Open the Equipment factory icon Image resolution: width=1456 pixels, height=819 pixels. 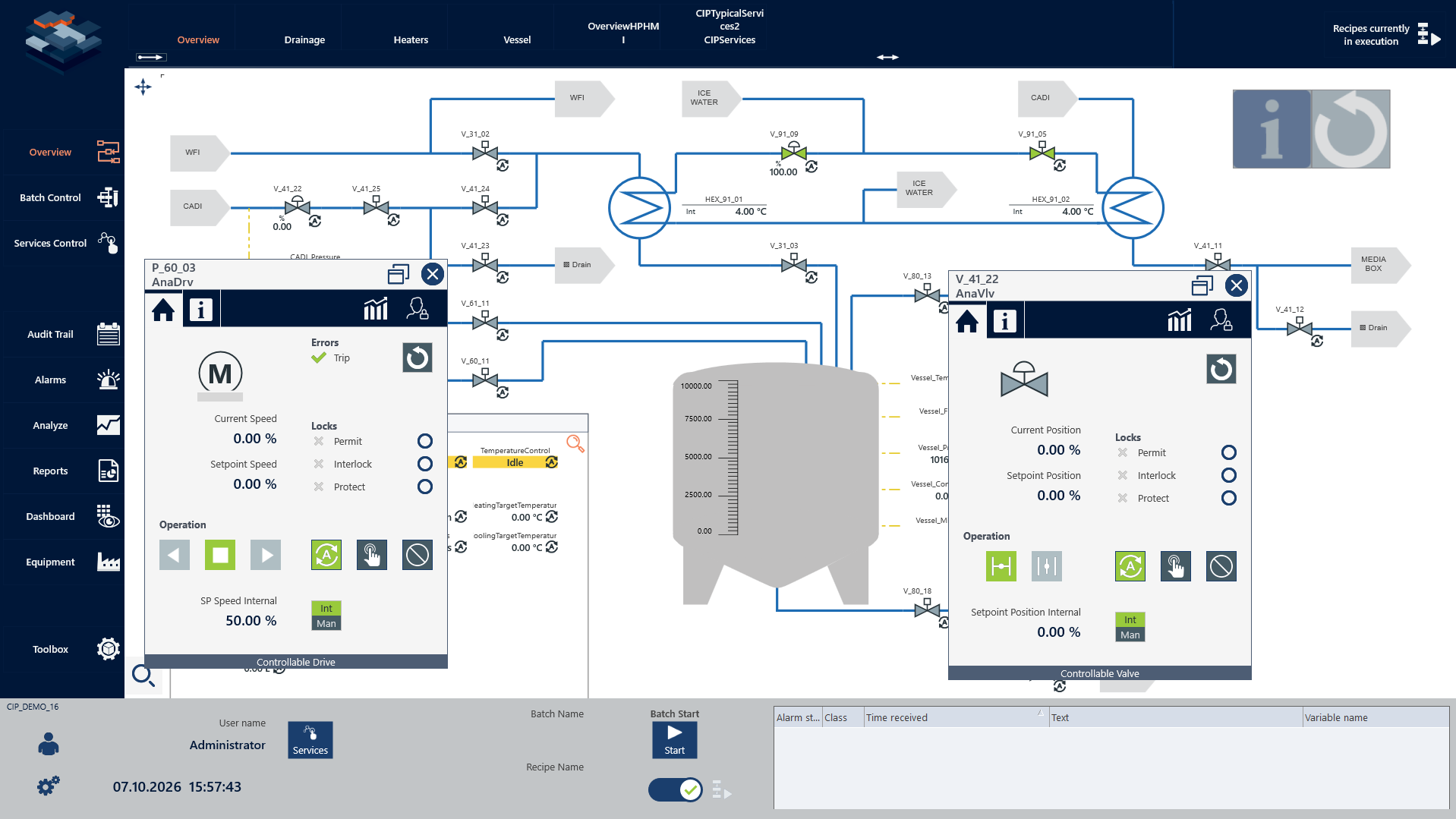(108, 562)
